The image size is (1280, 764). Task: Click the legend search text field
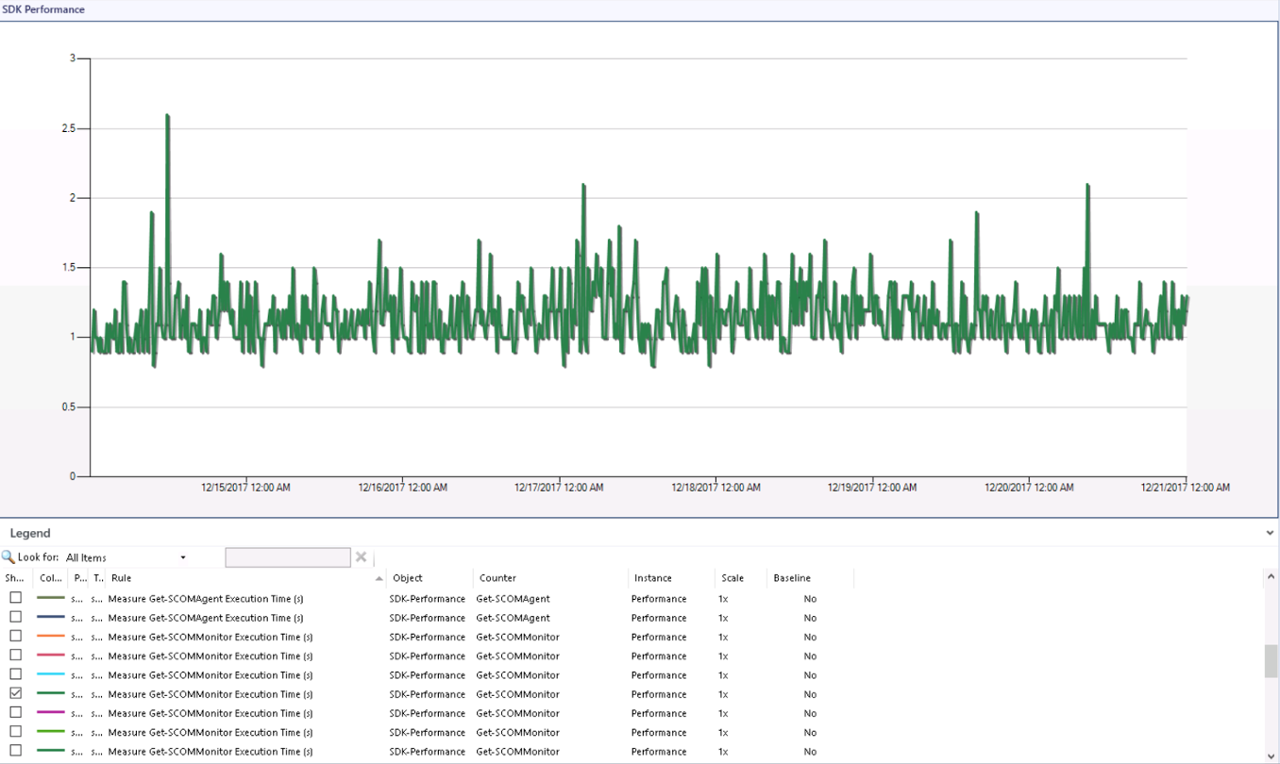point(287,557)
